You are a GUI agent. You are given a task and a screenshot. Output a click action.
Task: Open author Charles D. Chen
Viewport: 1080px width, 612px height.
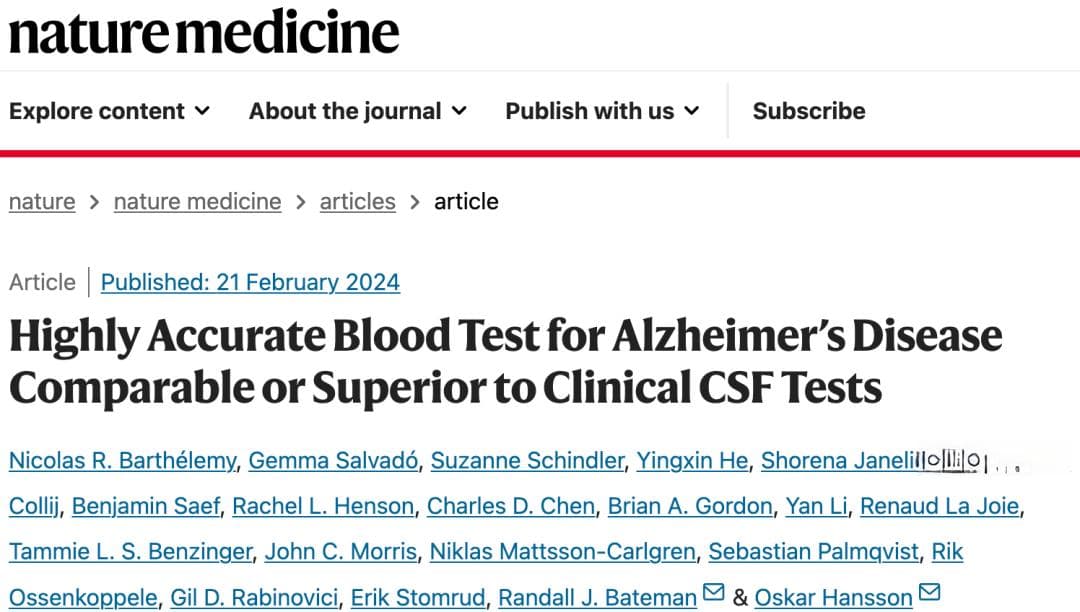[x=511, y=506]
